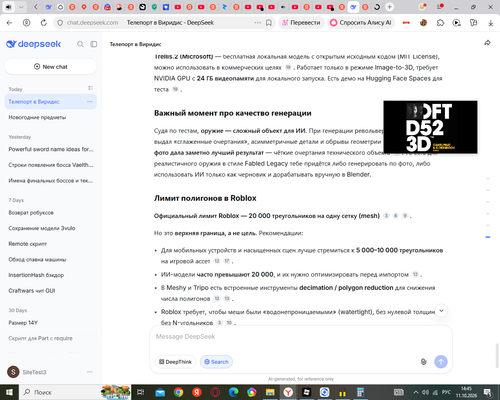This screenshot has height=400, width=500.
Task: Click the cookie extension icon
Action: coord(423,23)
